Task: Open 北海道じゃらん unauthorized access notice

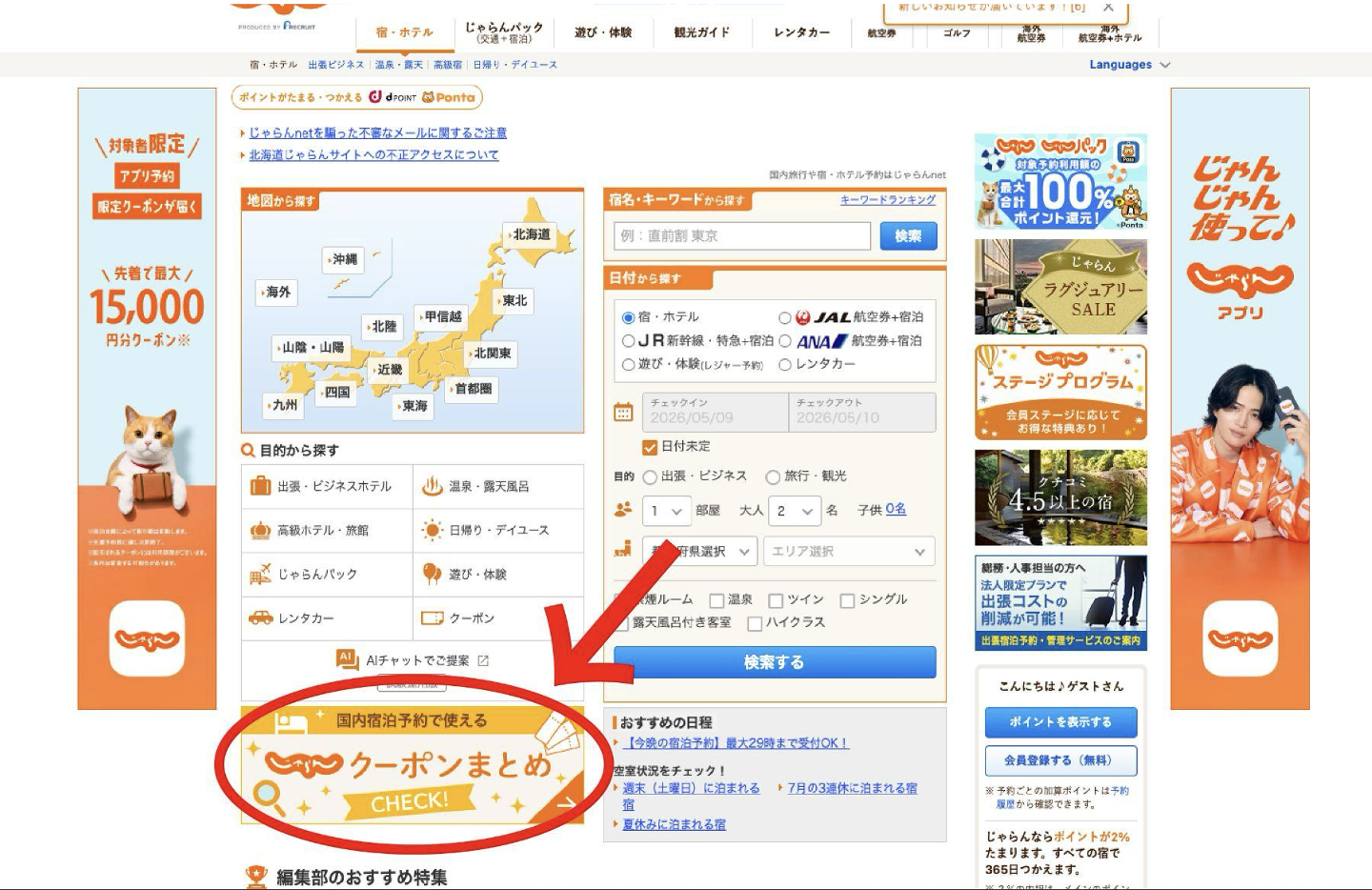Action: click(x=373, y=154)
